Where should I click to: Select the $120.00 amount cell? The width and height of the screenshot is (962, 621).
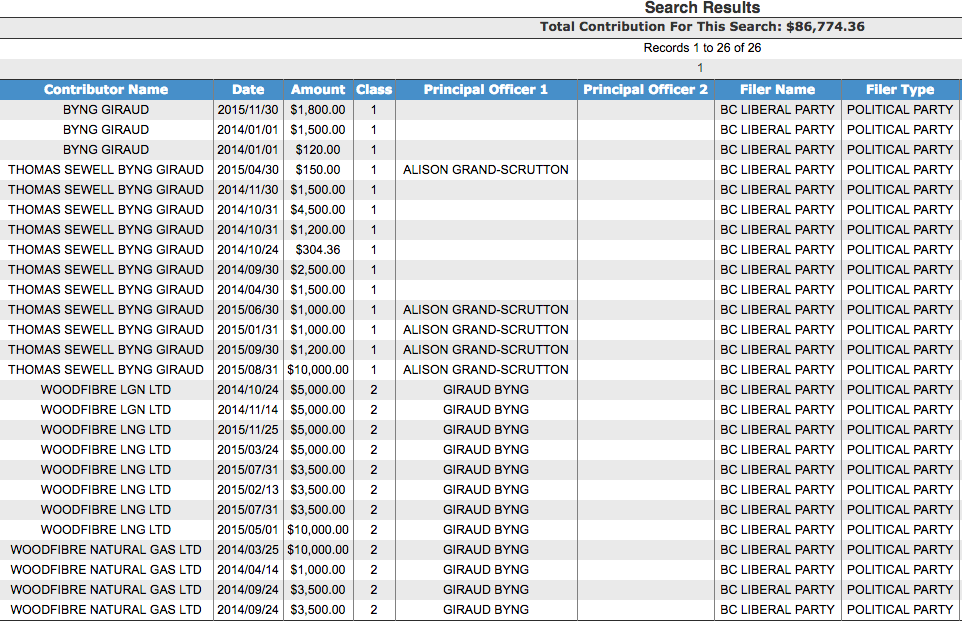point(318,150)
